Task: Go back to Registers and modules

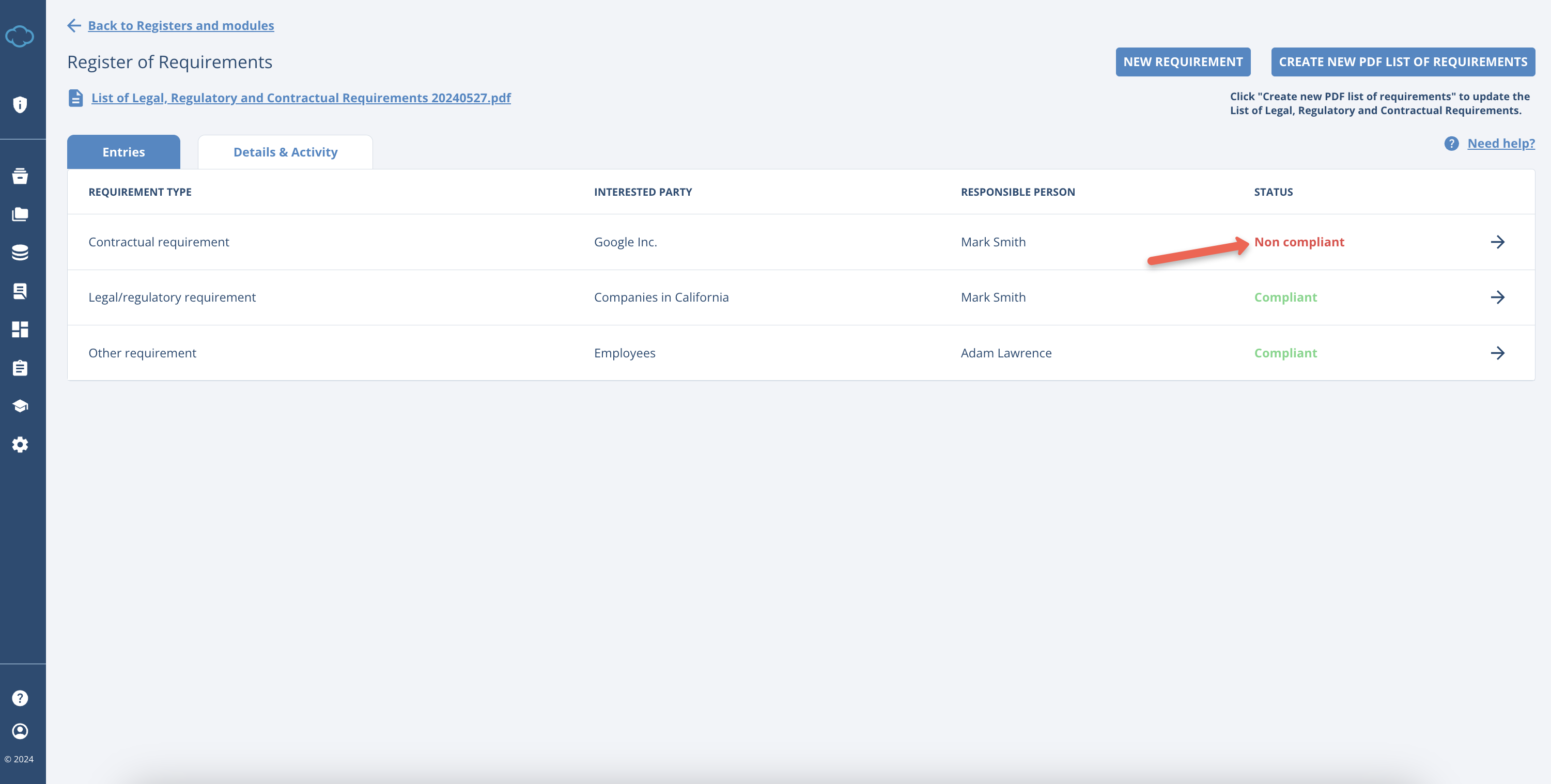Action: pyautogui.click(x=181, y=25)
